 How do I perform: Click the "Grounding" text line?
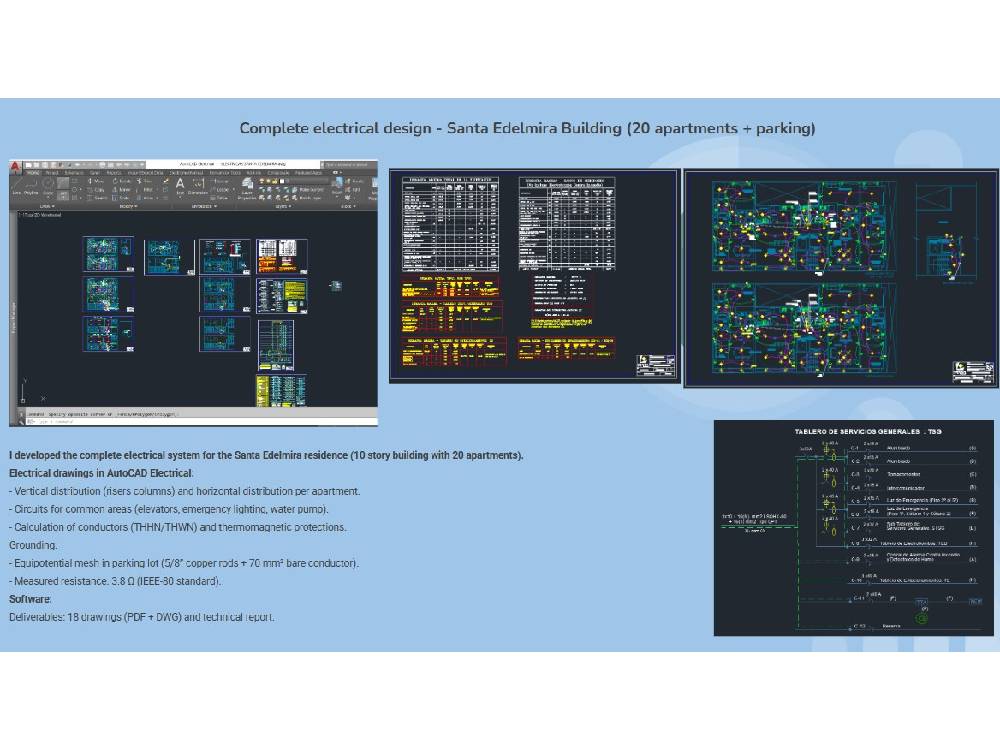coord(33,545)
